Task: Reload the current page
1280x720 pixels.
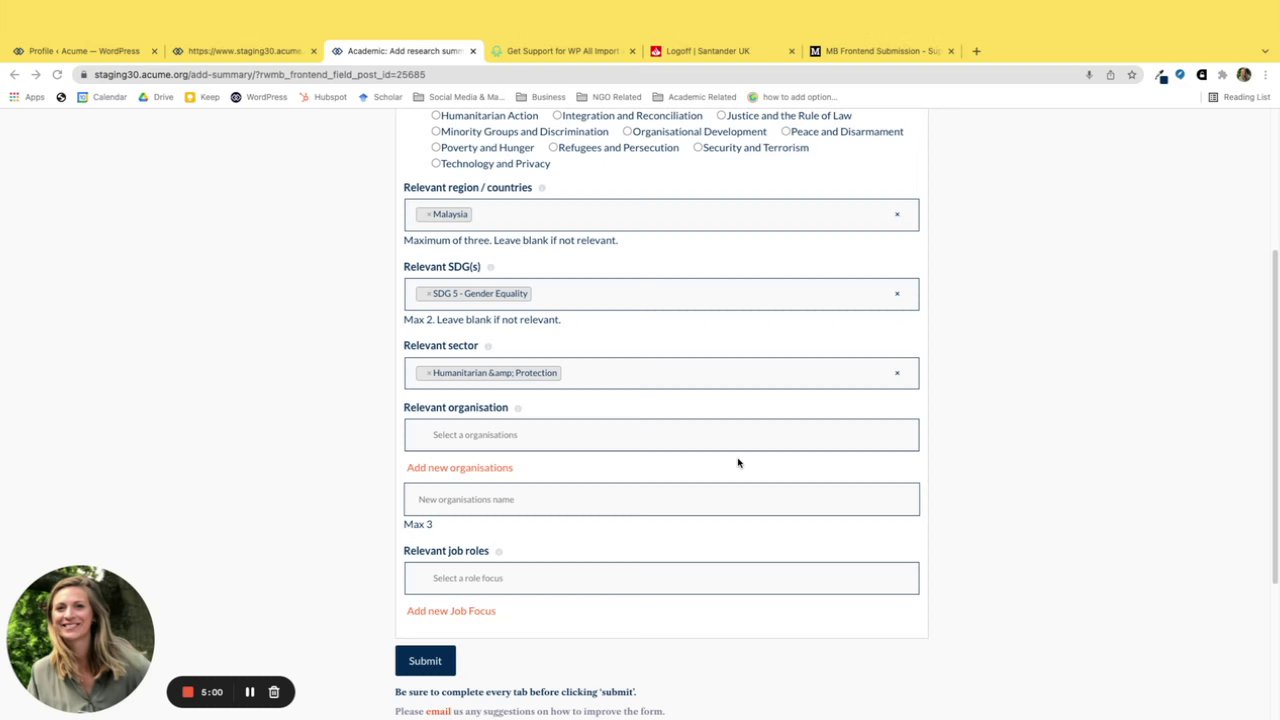Action: coord(57,75)
